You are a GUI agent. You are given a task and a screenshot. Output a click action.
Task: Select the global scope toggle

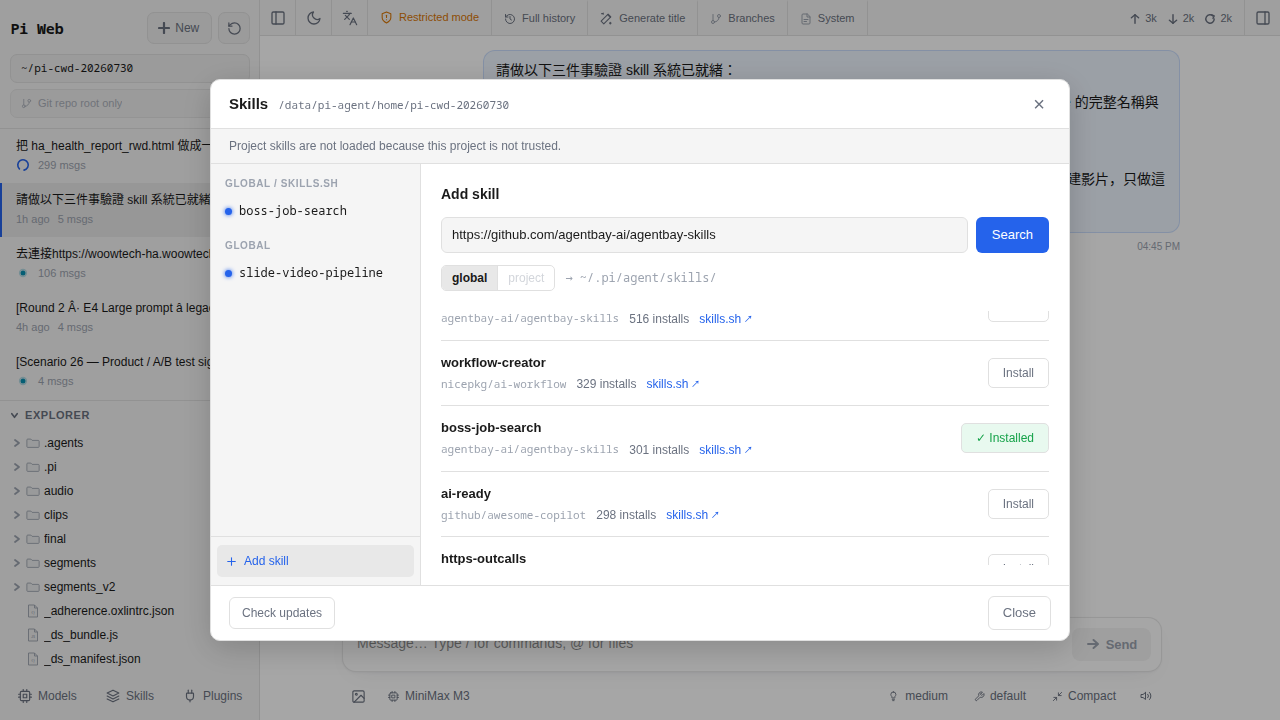(470, 278)
